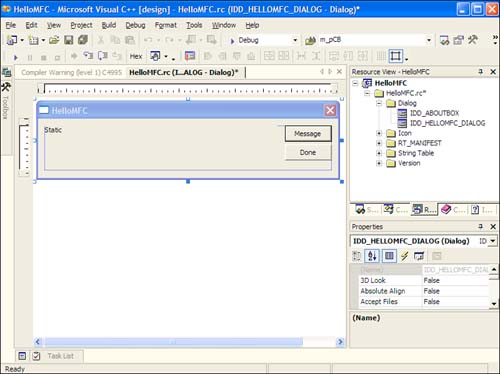Open Solution Explorer from the toolbar icon
500x374 pixels.
(x=445, y=40)
